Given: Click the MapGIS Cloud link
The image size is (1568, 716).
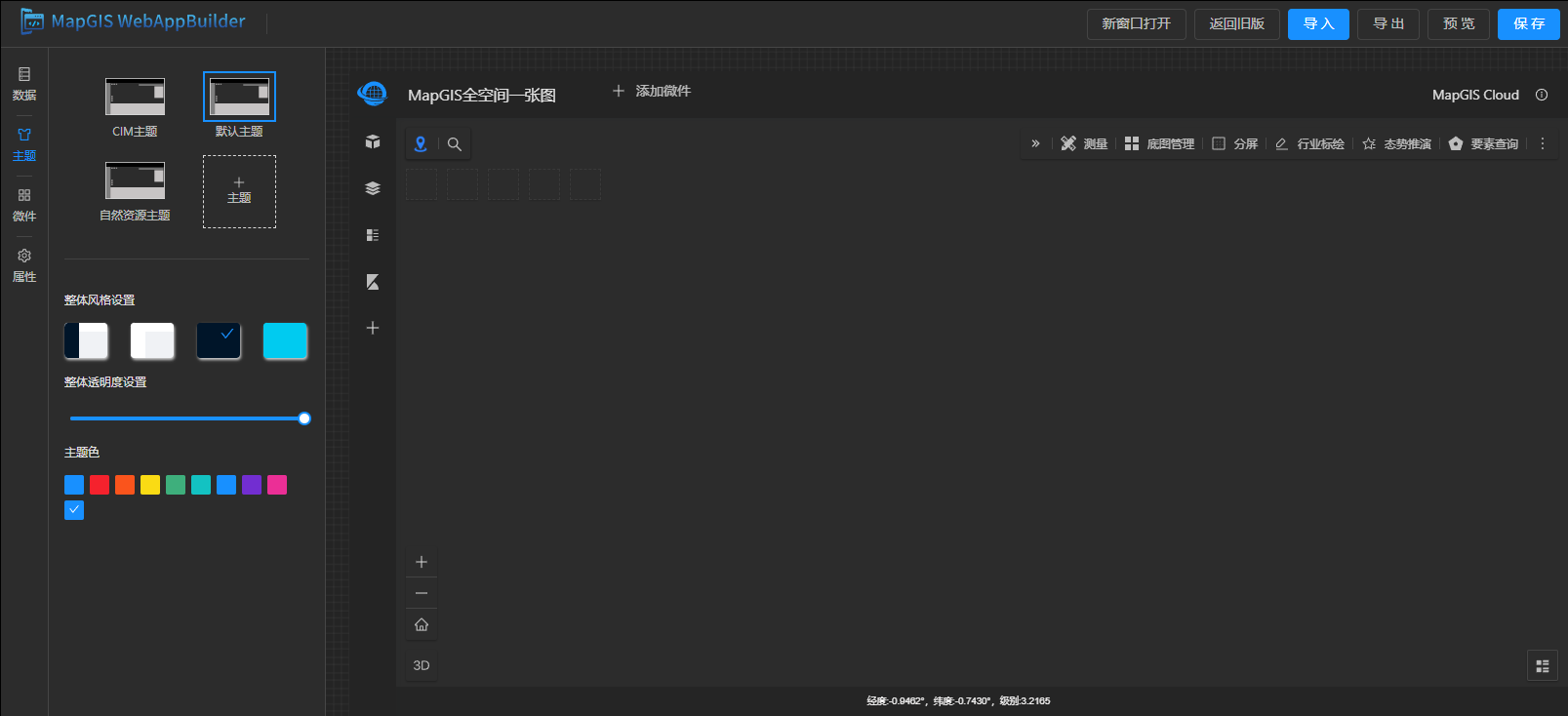Looking at the screenshot, I should [1475, 95].
